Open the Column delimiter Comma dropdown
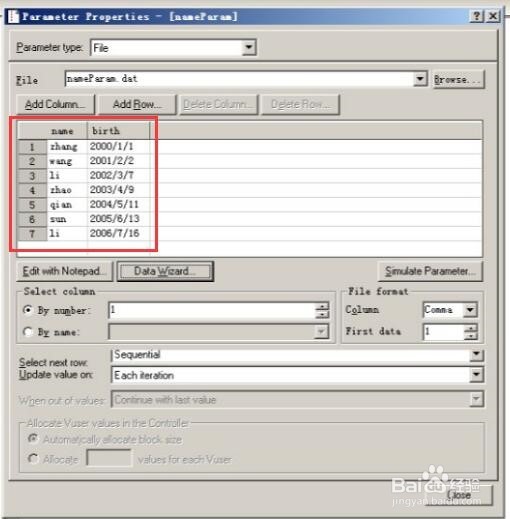The image size is (510, 519). pos(470,310)
